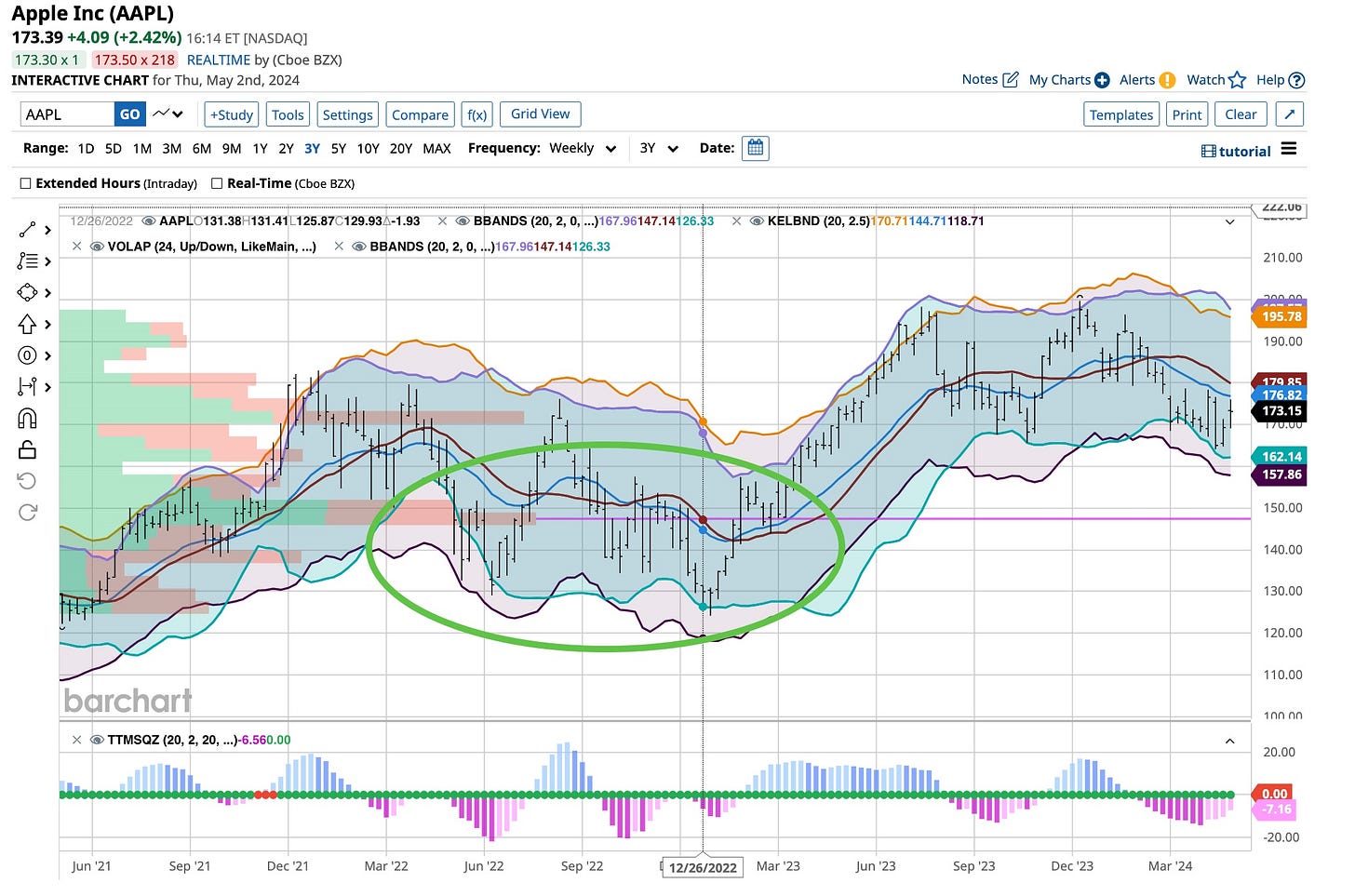Click the +Study button
1355x896 pixels.
(x=232, y=114)
